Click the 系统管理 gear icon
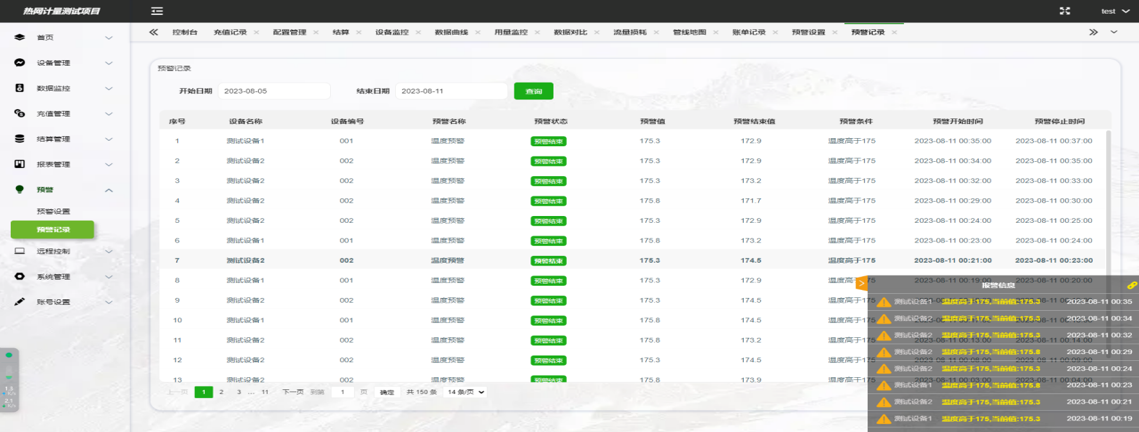The image size is (1139, 432). tap(20, 277)
